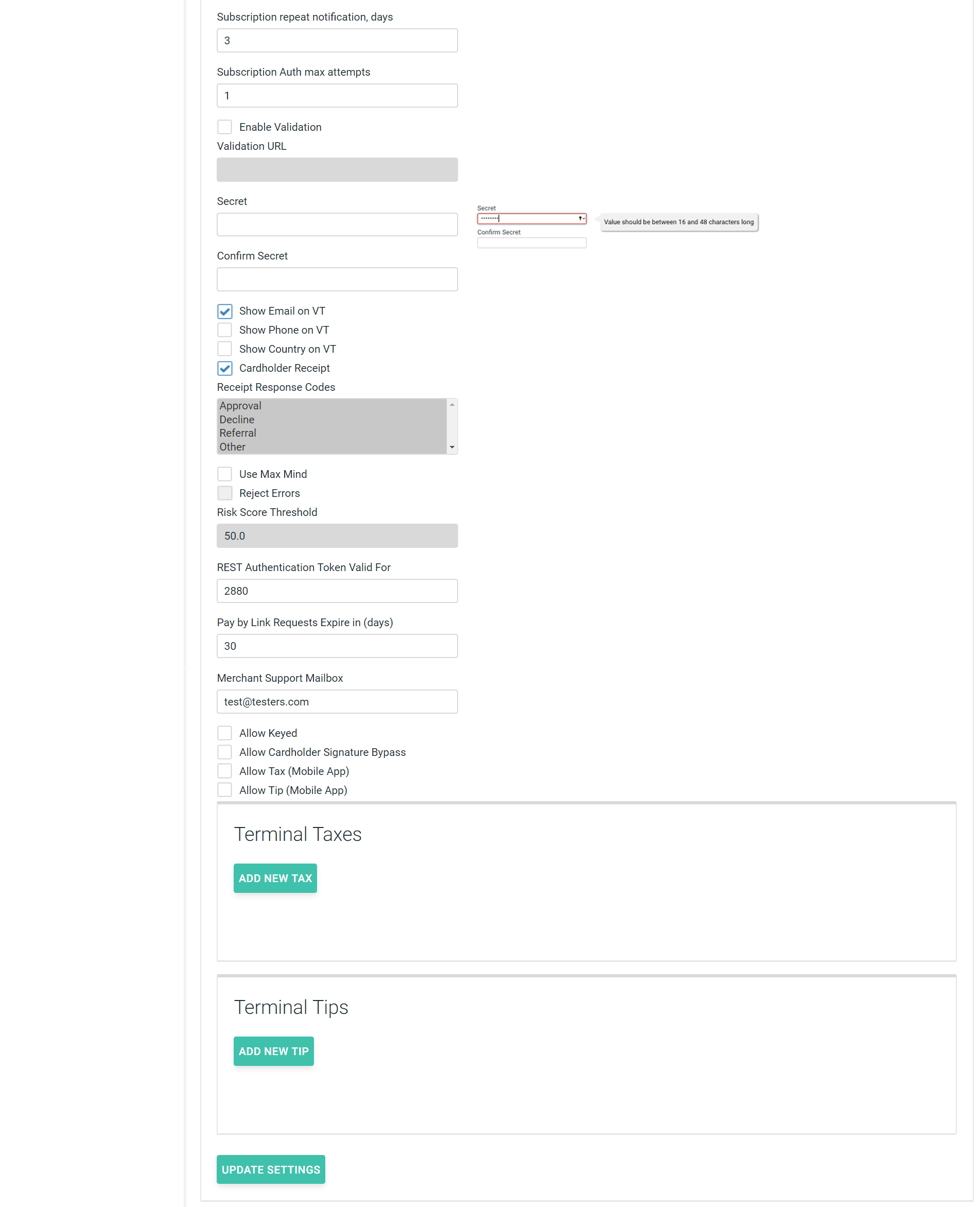
Task: Uncheck Show Email on VT
Action: tap(225, 311)
